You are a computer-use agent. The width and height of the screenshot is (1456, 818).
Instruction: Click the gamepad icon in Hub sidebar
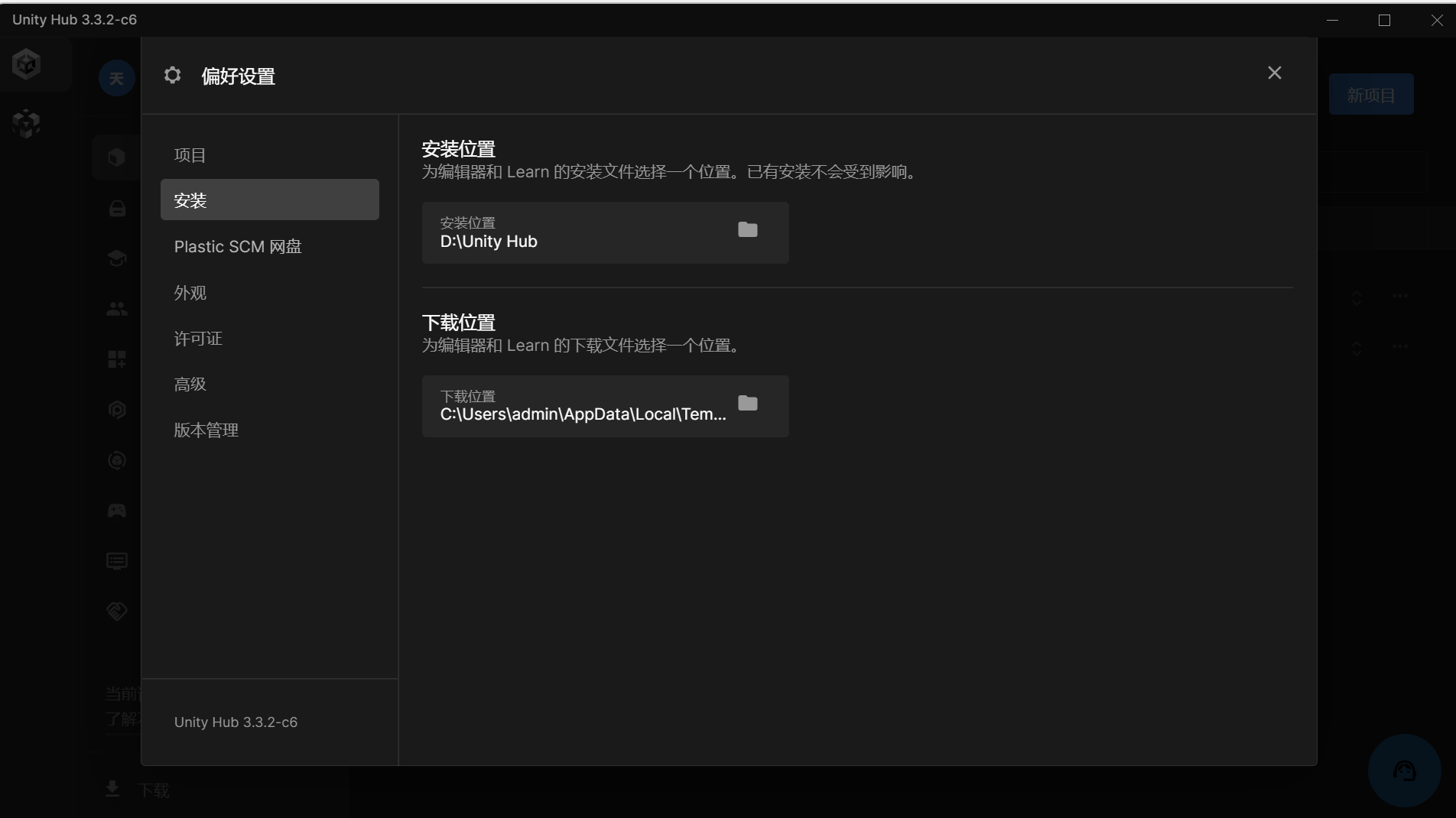tap(117, 511)
